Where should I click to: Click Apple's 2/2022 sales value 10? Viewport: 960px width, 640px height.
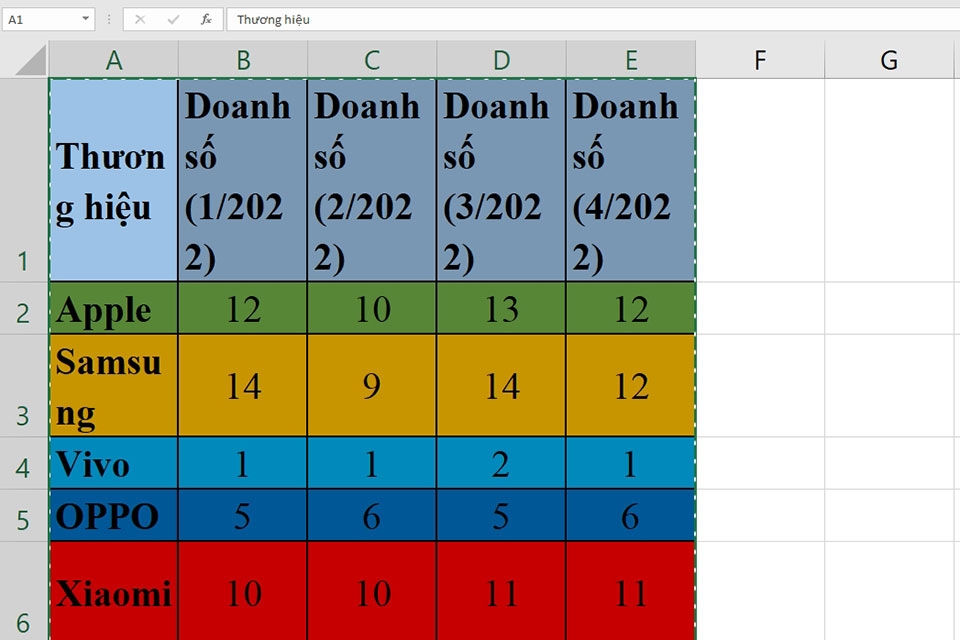(372, 308)
